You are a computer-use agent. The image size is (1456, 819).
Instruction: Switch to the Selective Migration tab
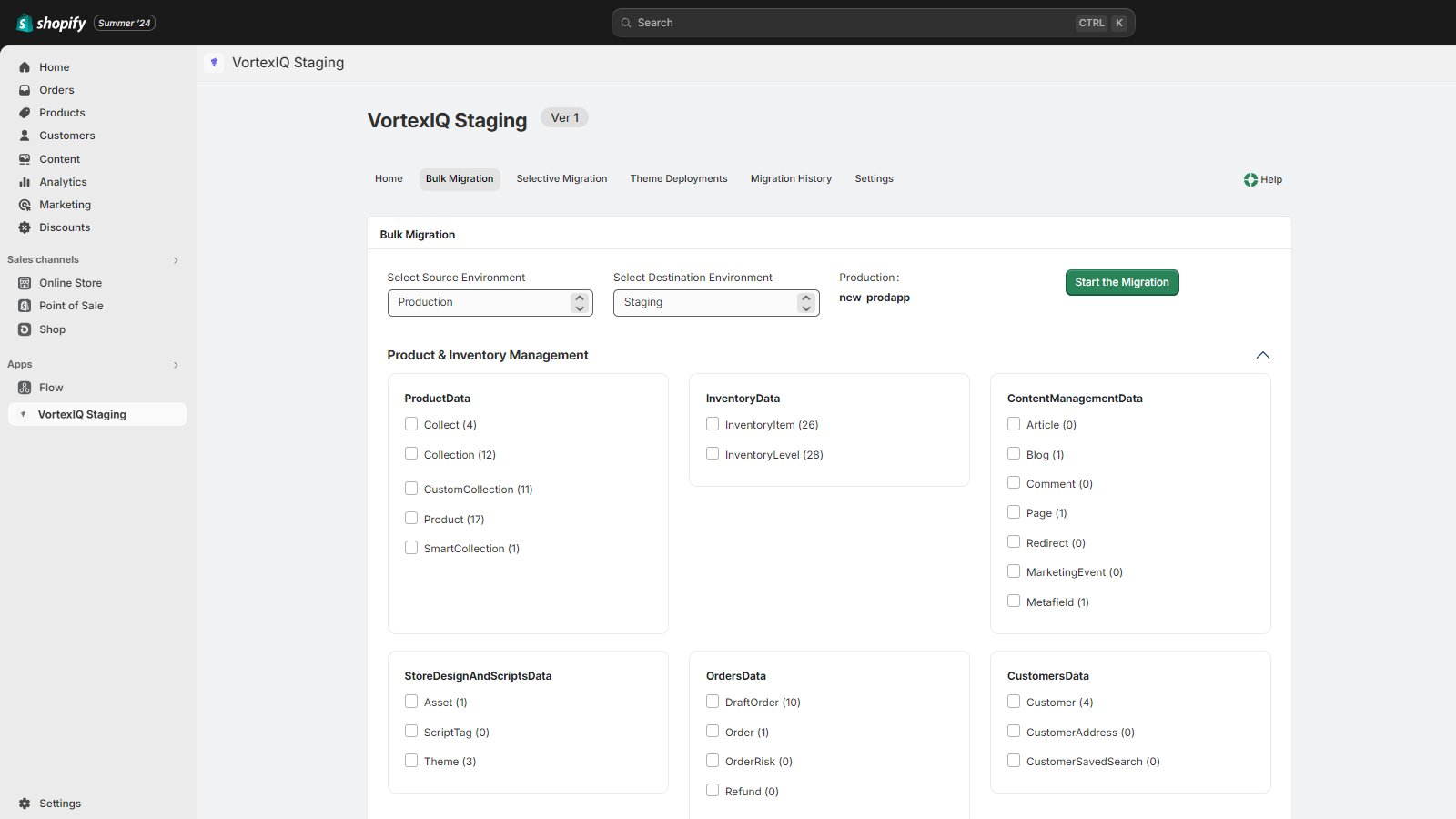tap(561, 179)
